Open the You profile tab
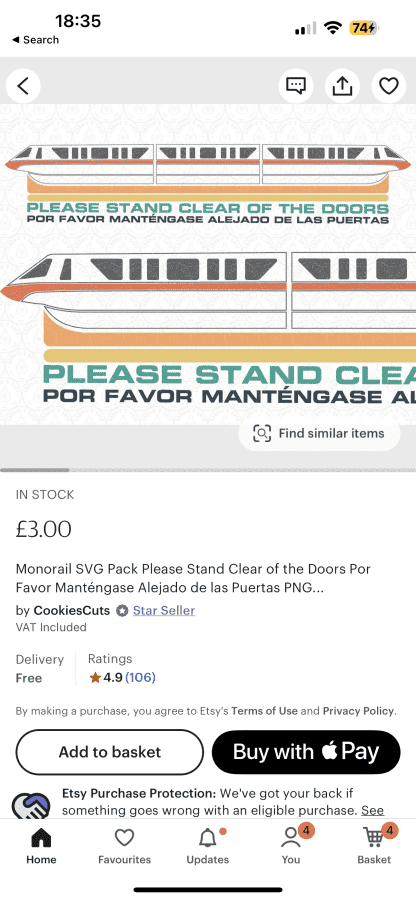The width and height of the screenshot is (416, 900). click(291, 845)
